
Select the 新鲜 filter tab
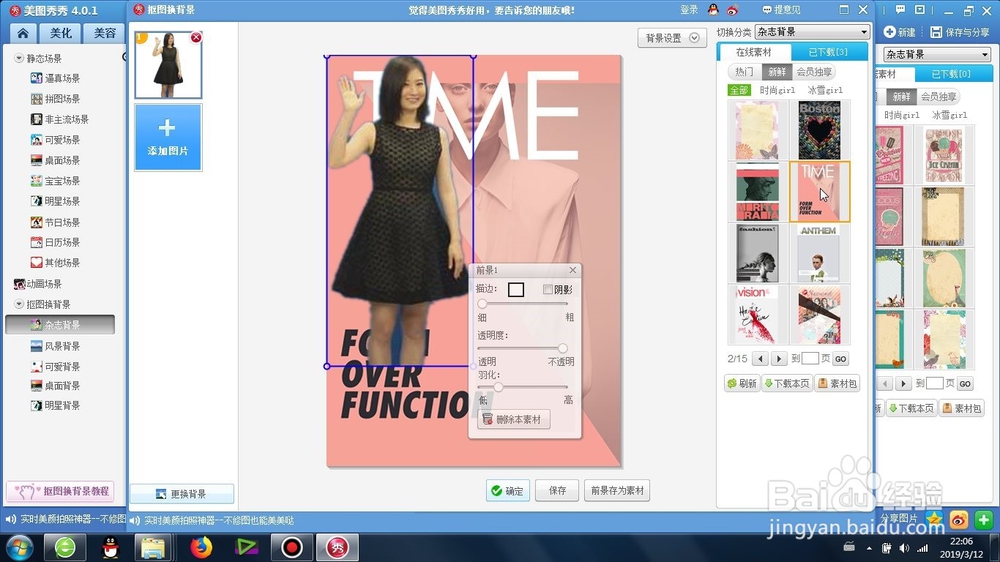[777, 72]
